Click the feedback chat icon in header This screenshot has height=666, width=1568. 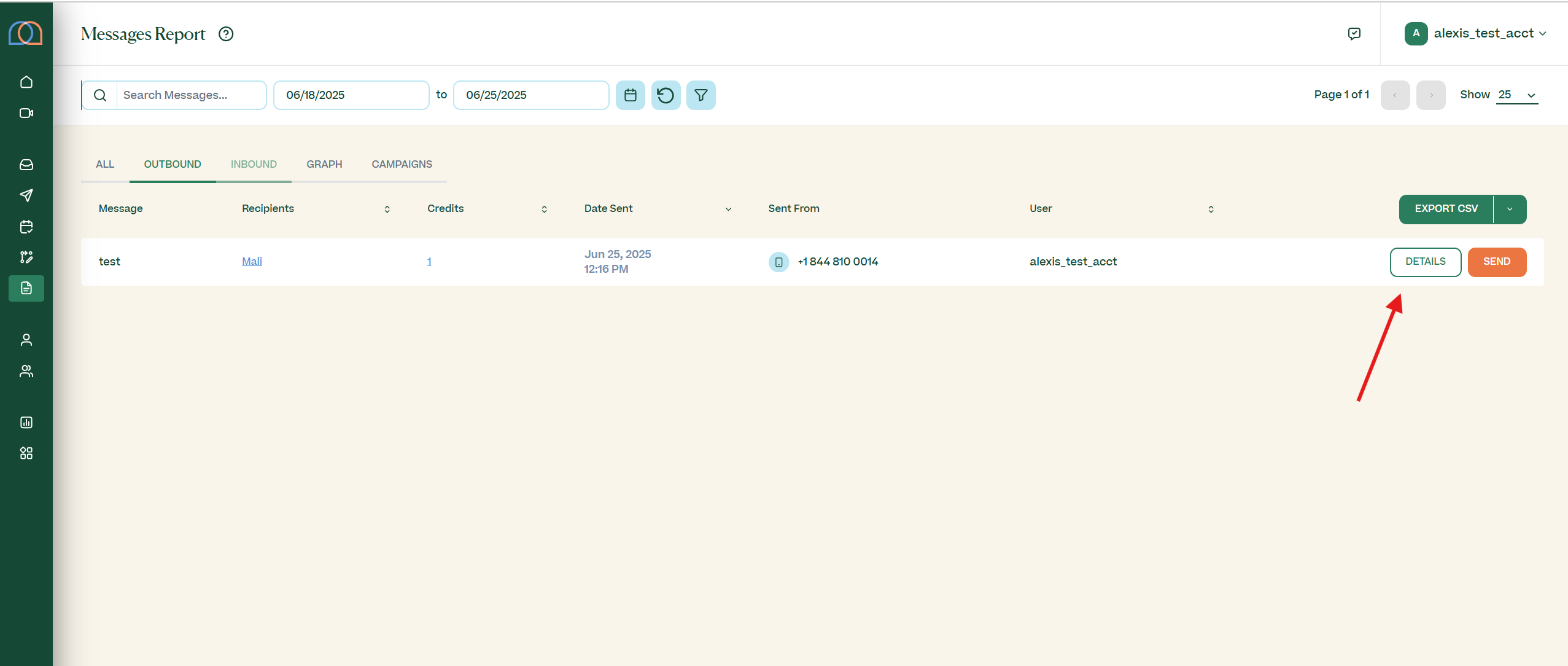[1354, 34]
